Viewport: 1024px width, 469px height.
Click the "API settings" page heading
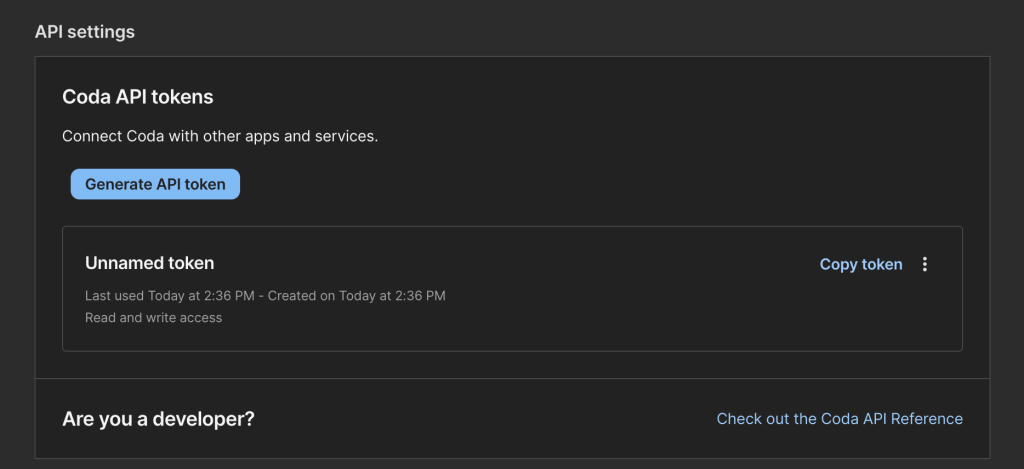point(85,32)
